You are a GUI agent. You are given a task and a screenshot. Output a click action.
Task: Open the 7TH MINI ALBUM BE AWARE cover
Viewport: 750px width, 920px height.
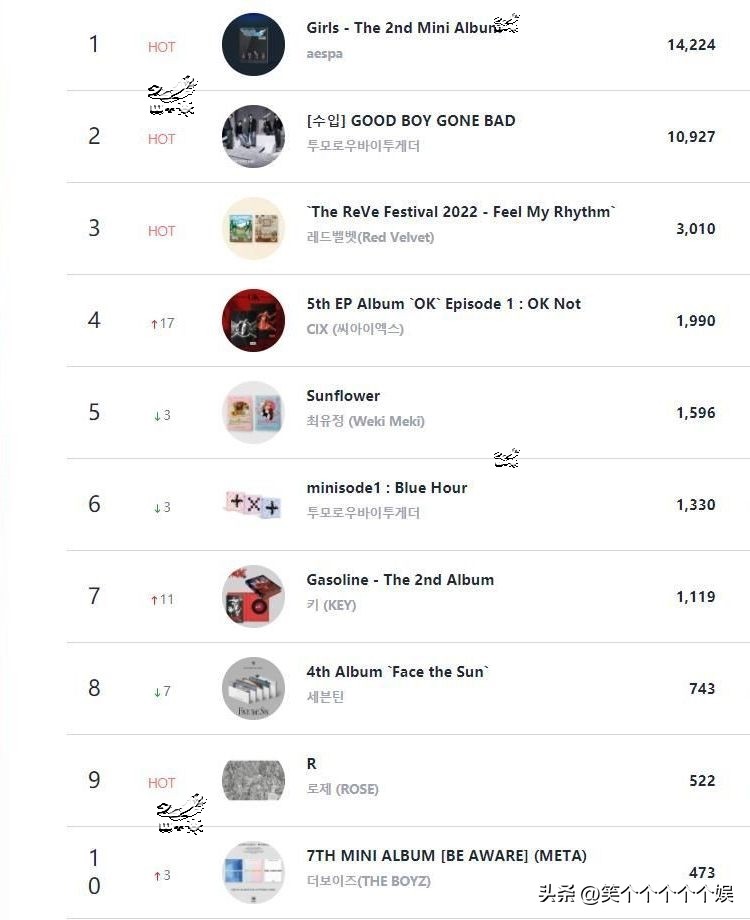click(253, 872)
